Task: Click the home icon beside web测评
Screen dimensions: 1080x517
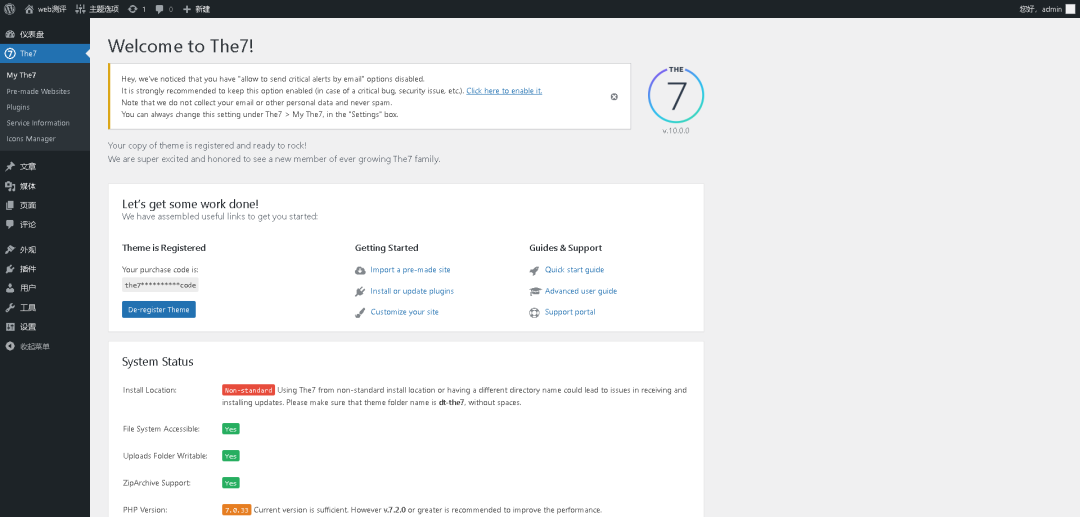Action: (x=30, y=9)
